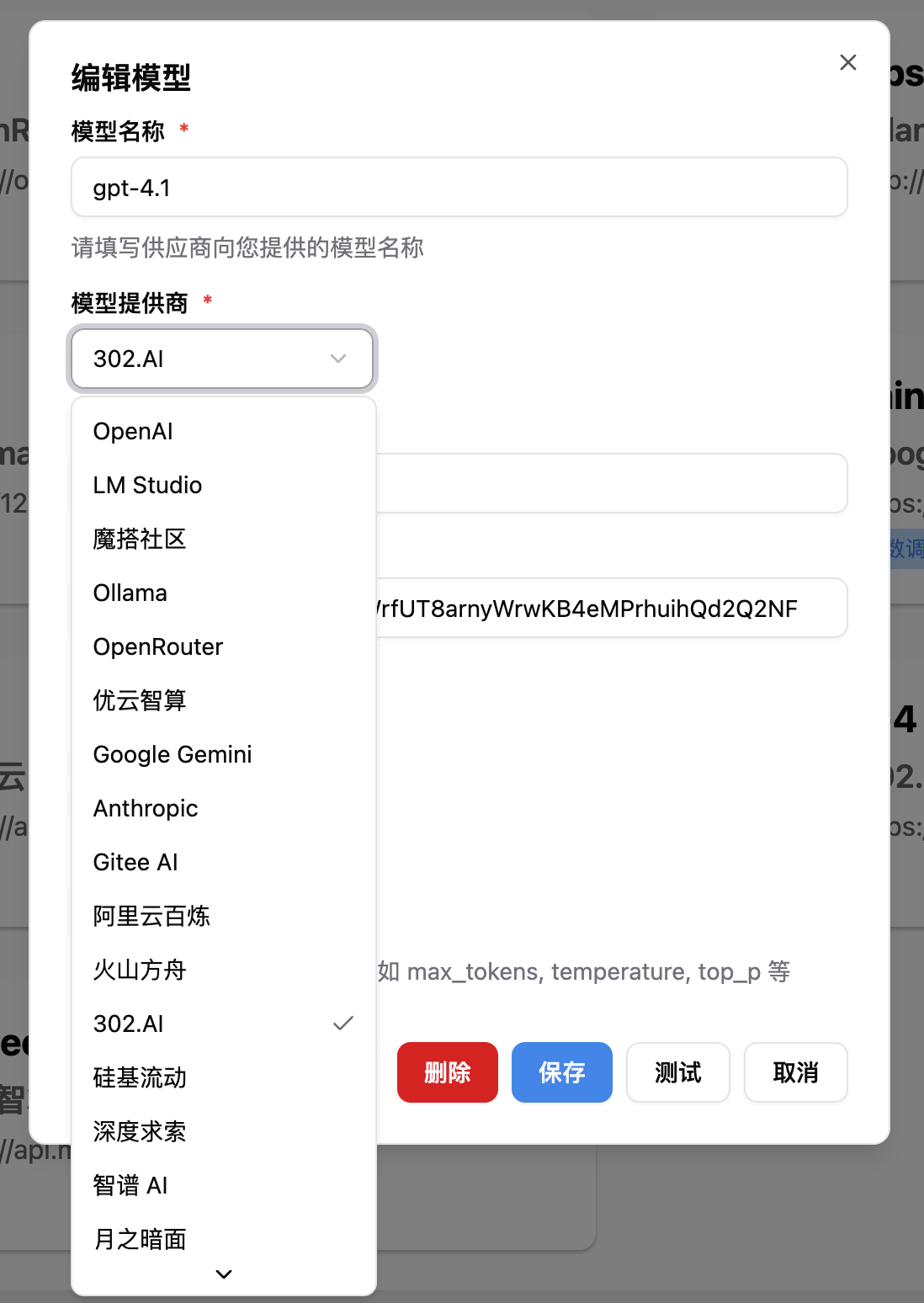
Task: Pick 阿里云百炼 from provider list
Action: (151, 916)
